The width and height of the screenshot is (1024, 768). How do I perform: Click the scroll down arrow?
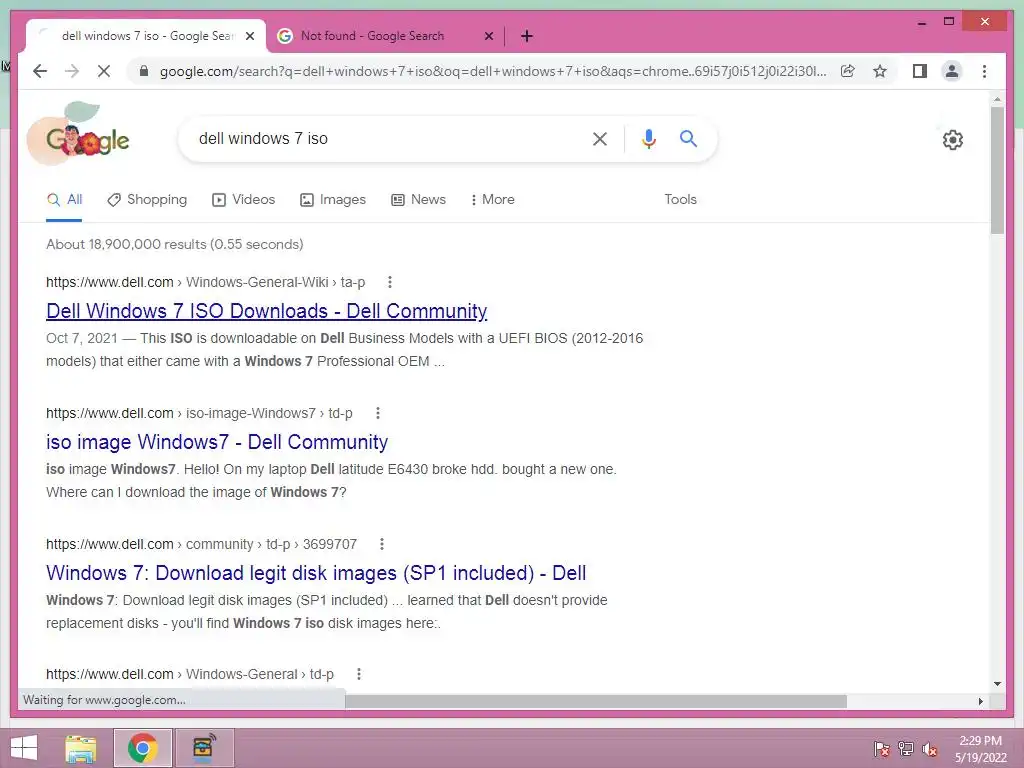click(x=997, y=684)
